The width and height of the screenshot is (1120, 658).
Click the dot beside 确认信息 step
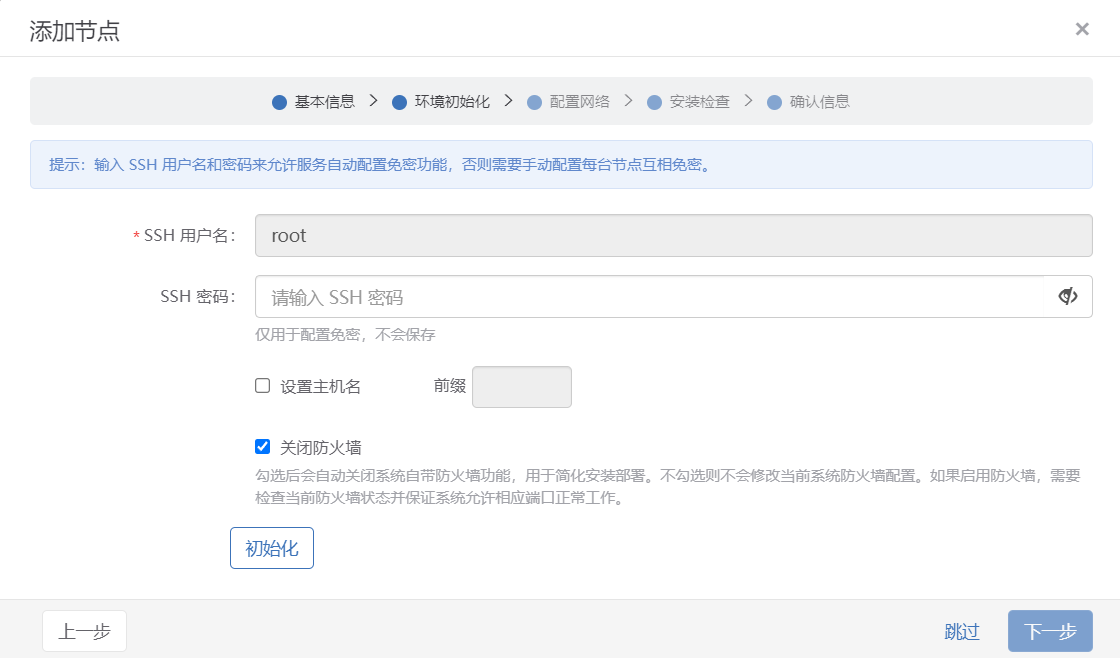coord(774,102)
